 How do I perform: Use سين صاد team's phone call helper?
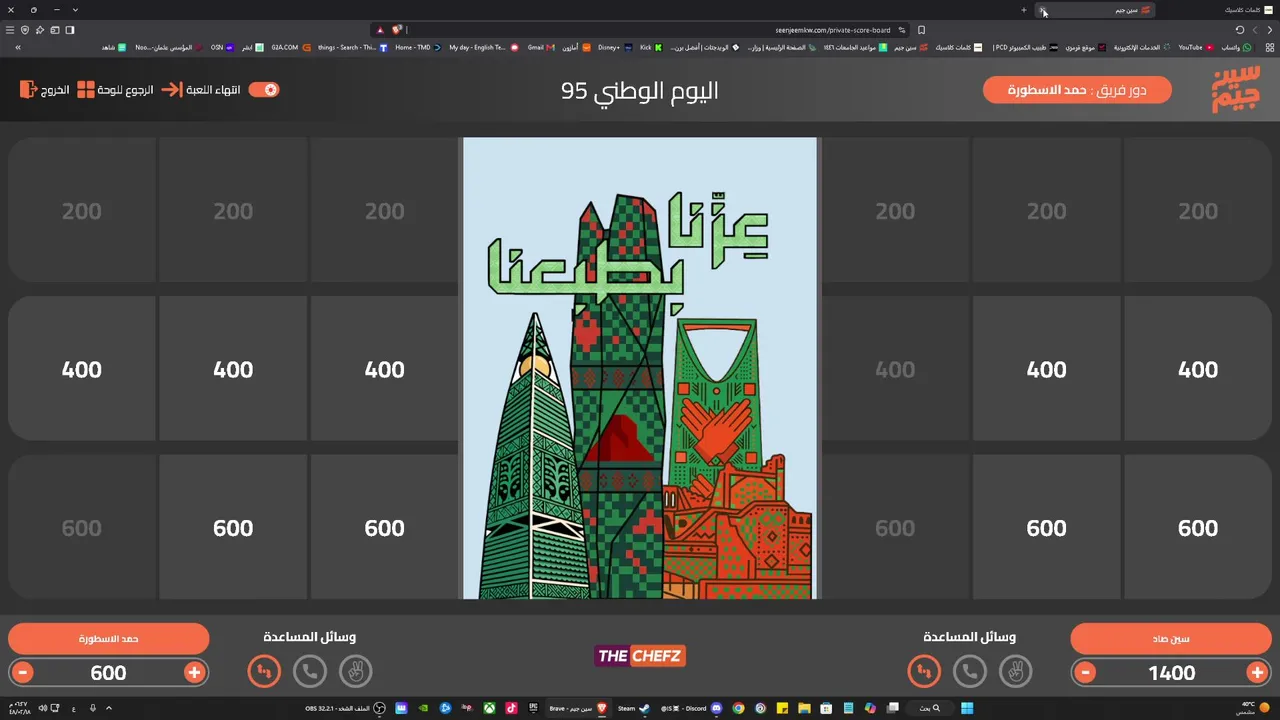tap(970, 671)
